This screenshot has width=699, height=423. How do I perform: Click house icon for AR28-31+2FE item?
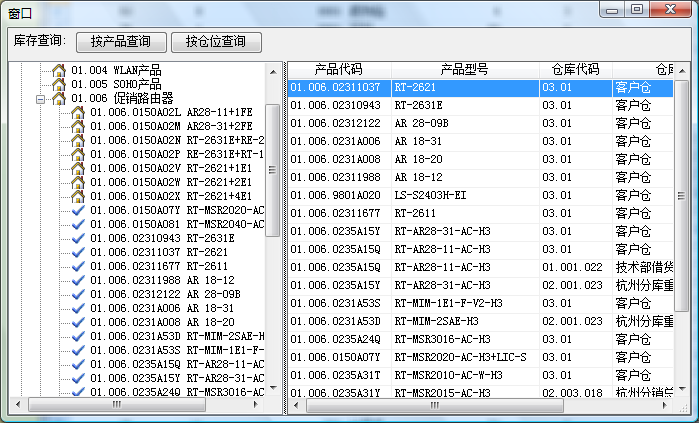pyautogui.click(x=78, y=127)
